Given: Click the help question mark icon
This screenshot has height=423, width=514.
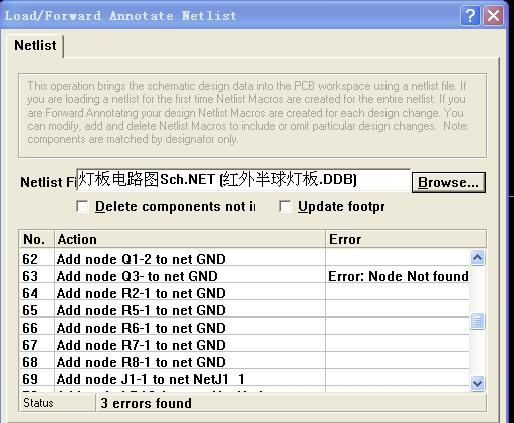Looking at the screenshot, I should coord(470,16).
